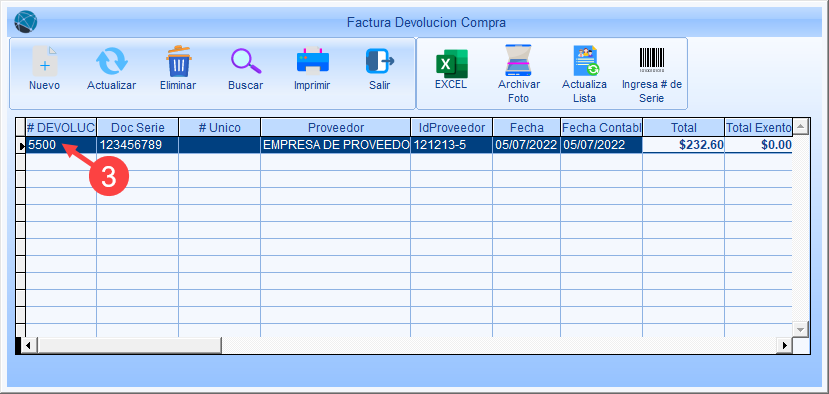The width and height of the screenshot is (829, 394).
Task: Print using the Imprimir icon
Action: 312,61
